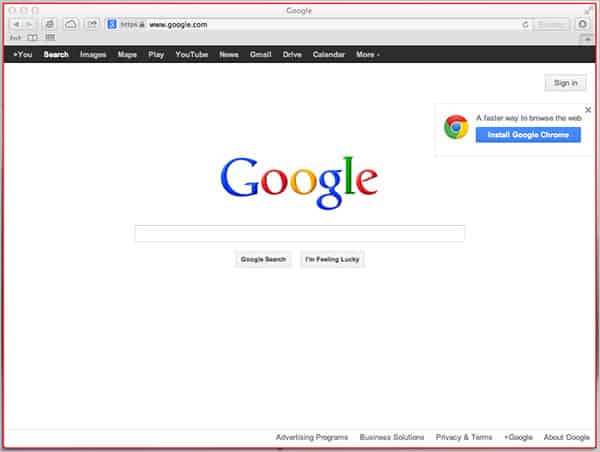Screen dimensions: 600x452
Task: Open the downloads icon in toolbar
Action: 582,24
